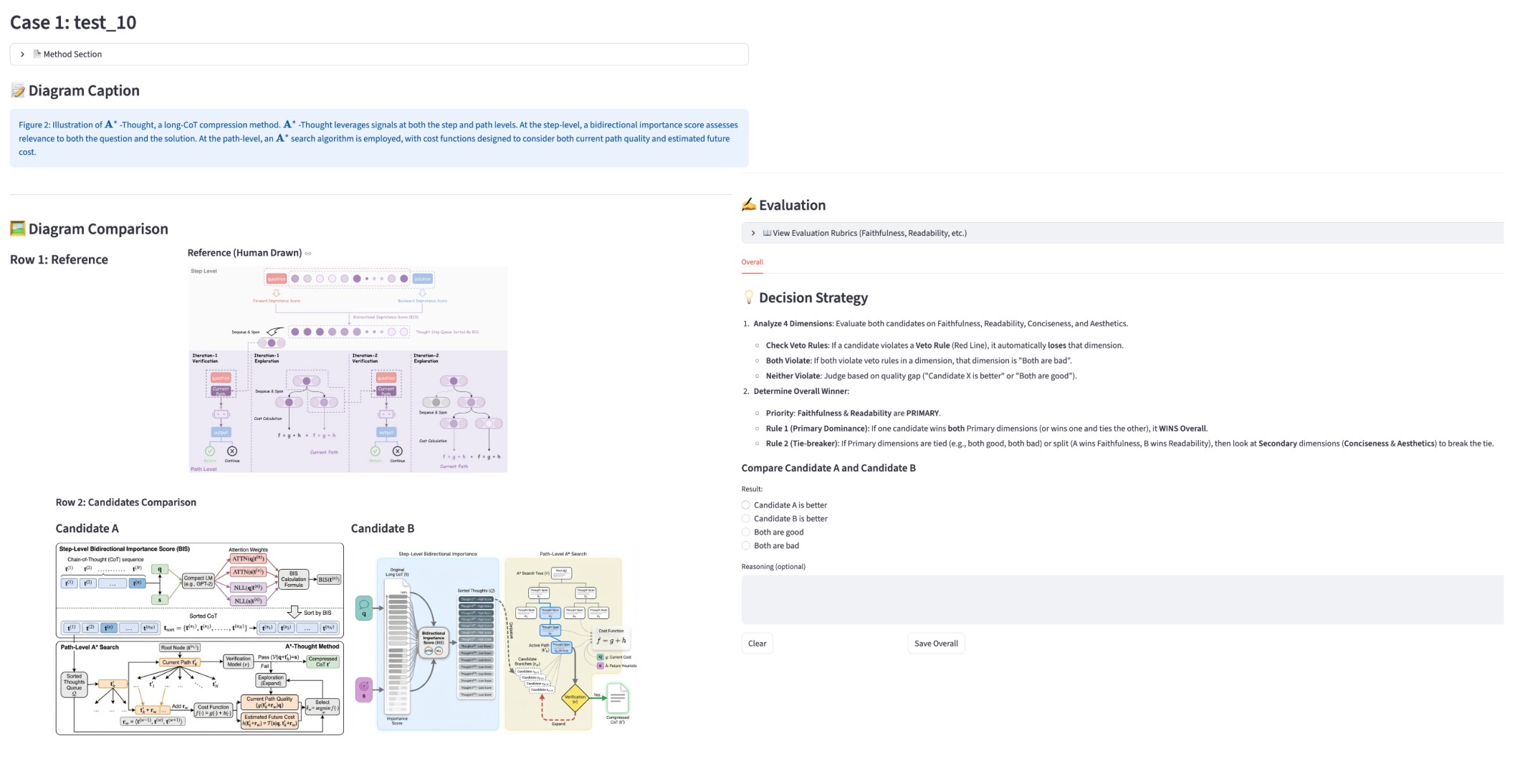The height and width of the screenshot is (784, 1525).
Task: Click the document icon in Method Section
Action: click(x=37, y=54)
